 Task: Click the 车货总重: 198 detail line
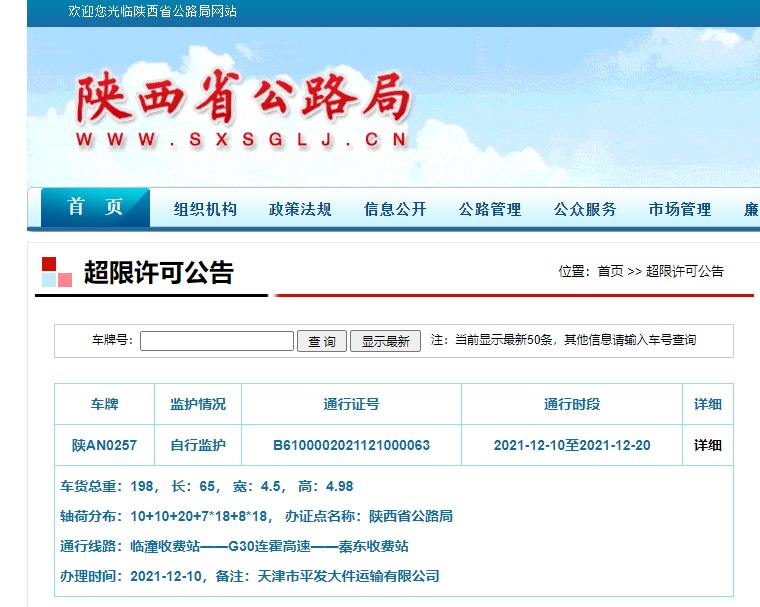(x=206, y=486)
